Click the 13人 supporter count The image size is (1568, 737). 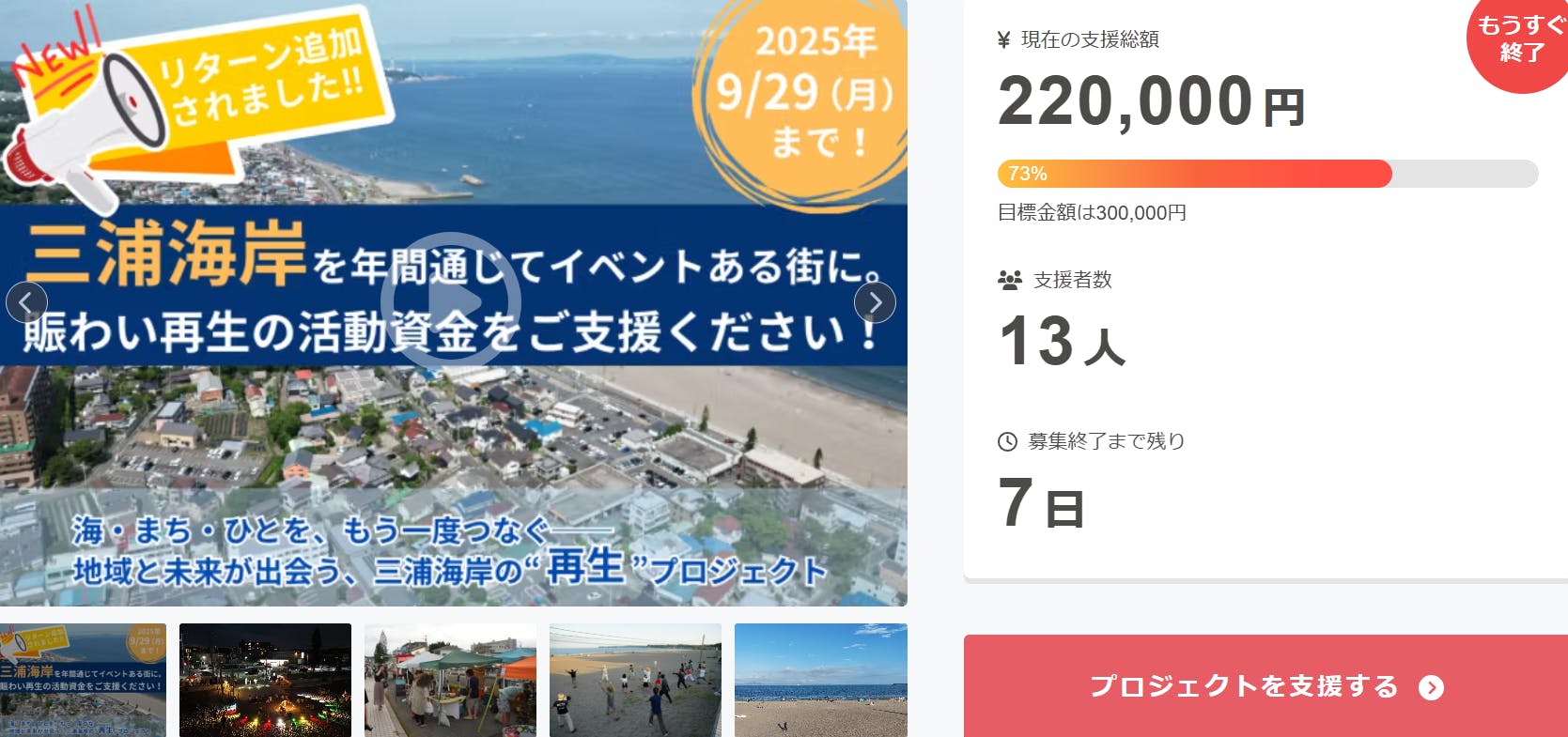1062,340
